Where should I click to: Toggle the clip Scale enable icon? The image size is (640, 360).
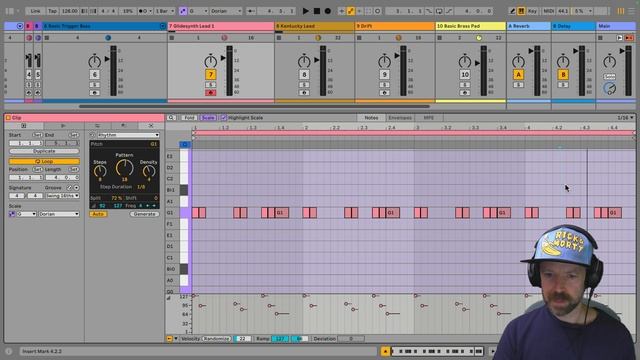12,214
